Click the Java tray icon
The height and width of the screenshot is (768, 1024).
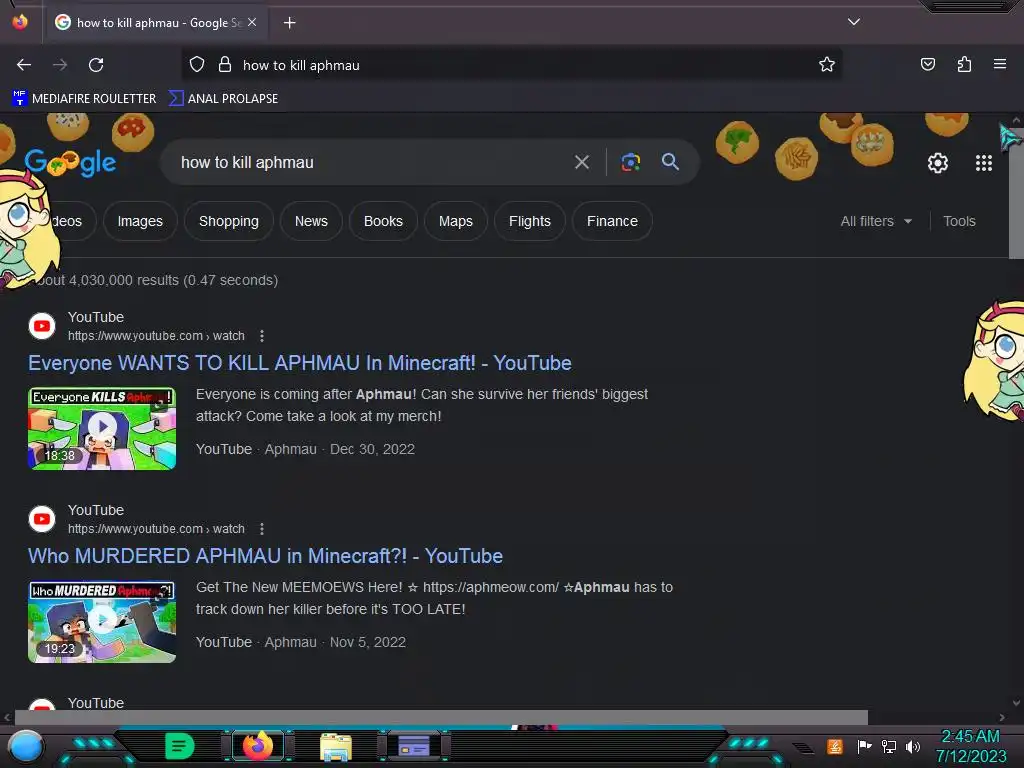pos(834,746)
